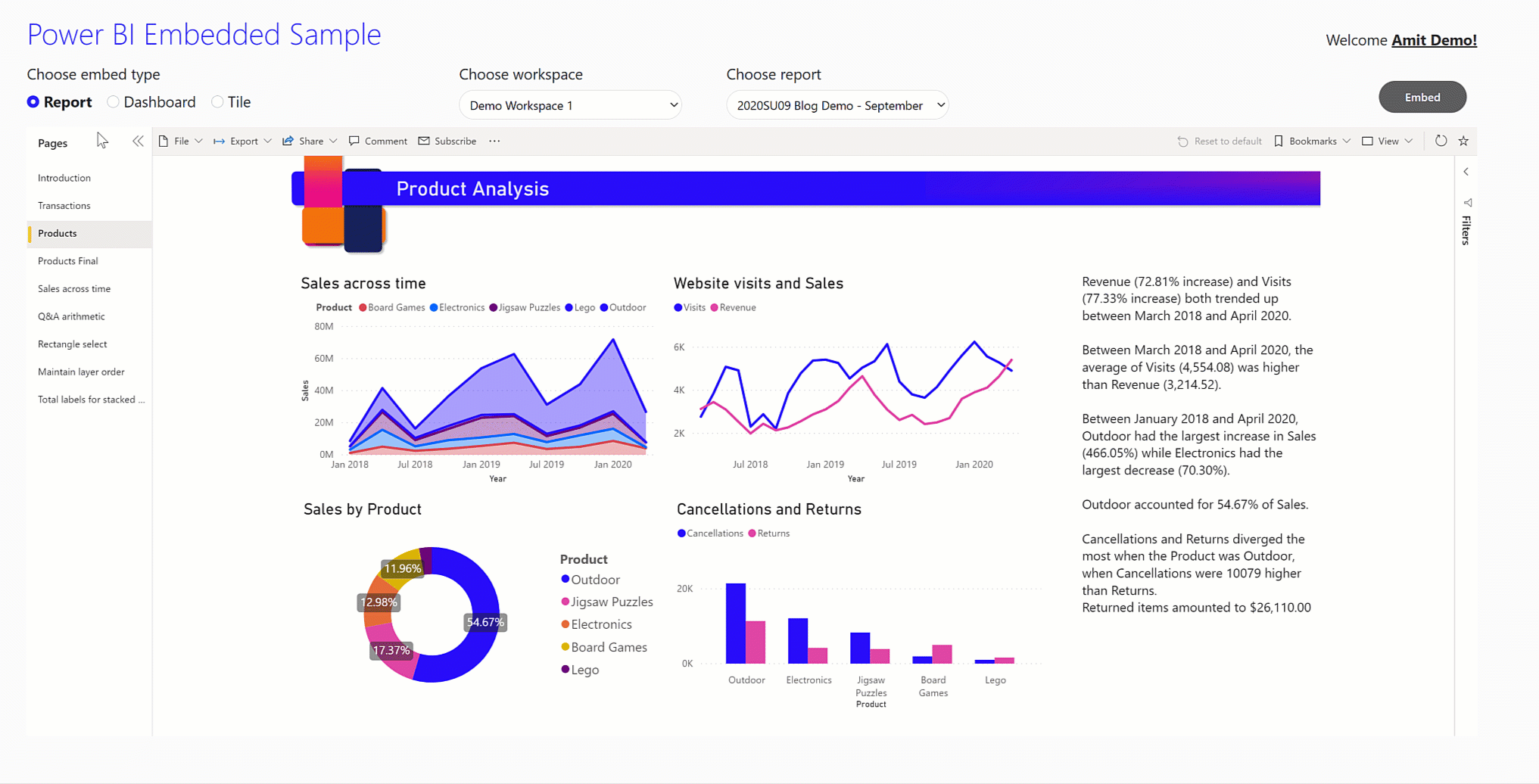Refresh the report with the reload icon
Viewport: 1539px width, 784px height.
pyautogui.click(x=1441, y=141)
